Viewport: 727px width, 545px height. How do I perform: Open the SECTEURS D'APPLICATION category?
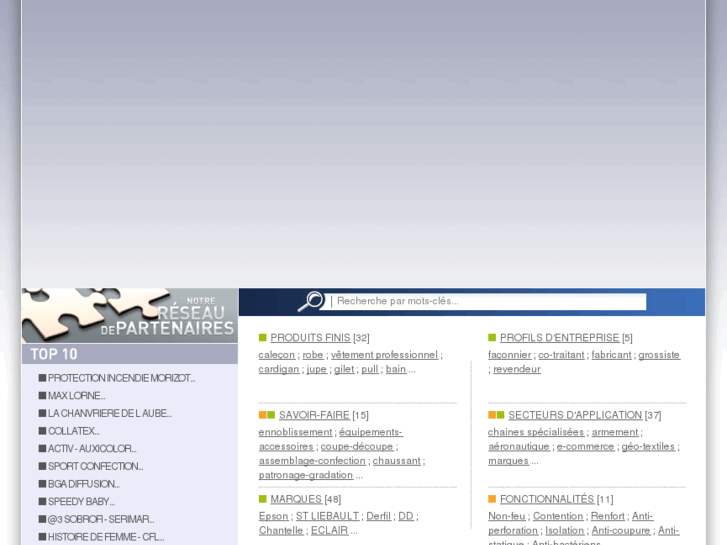pos(575,415)
